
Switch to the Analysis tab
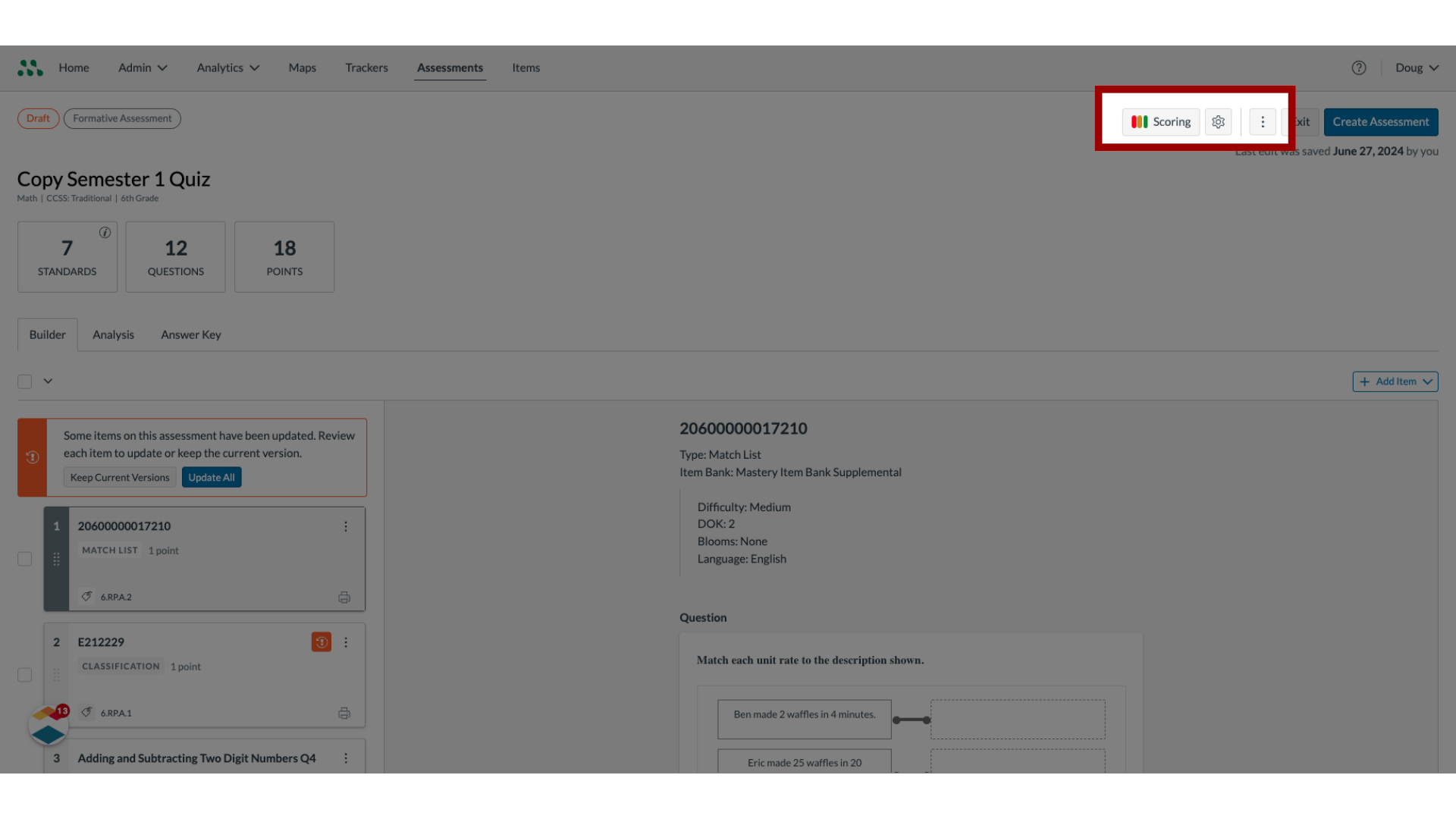point(113,334)
